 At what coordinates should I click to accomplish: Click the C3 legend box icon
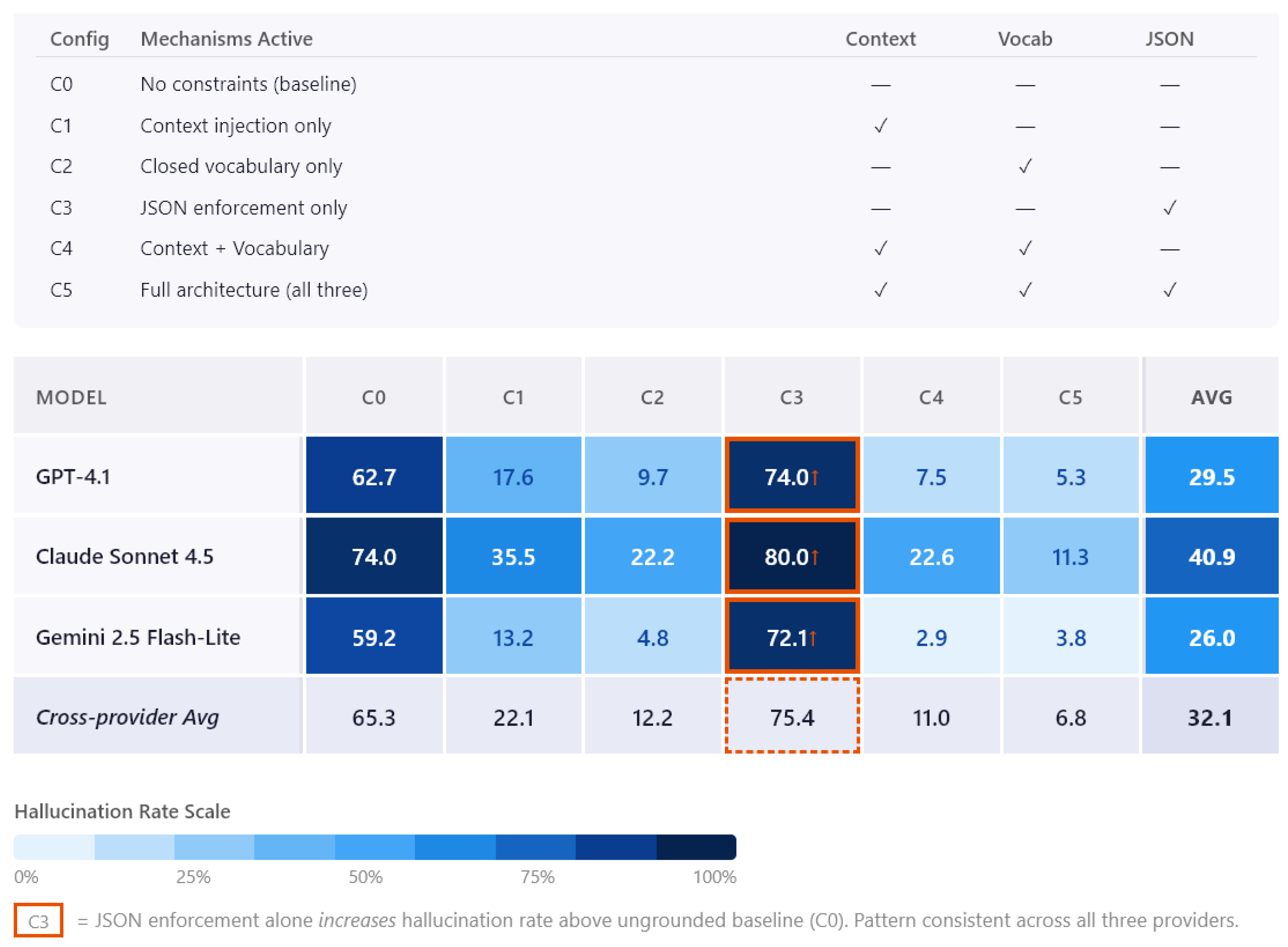click(x=38, y=920)
